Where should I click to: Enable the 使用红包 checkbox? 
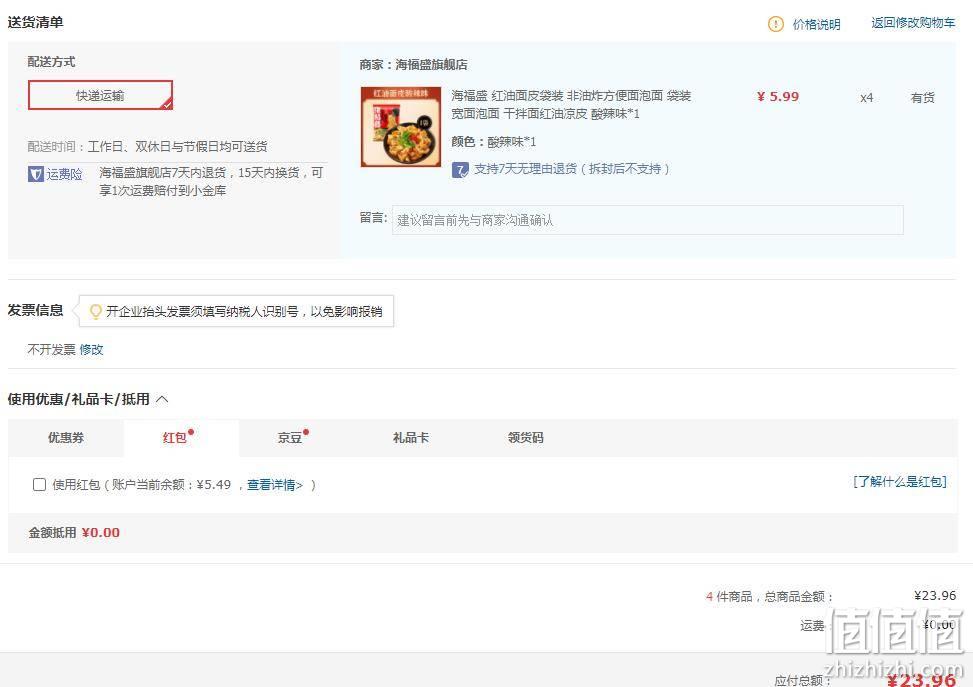pyautogui.click(x=39, y=484)
